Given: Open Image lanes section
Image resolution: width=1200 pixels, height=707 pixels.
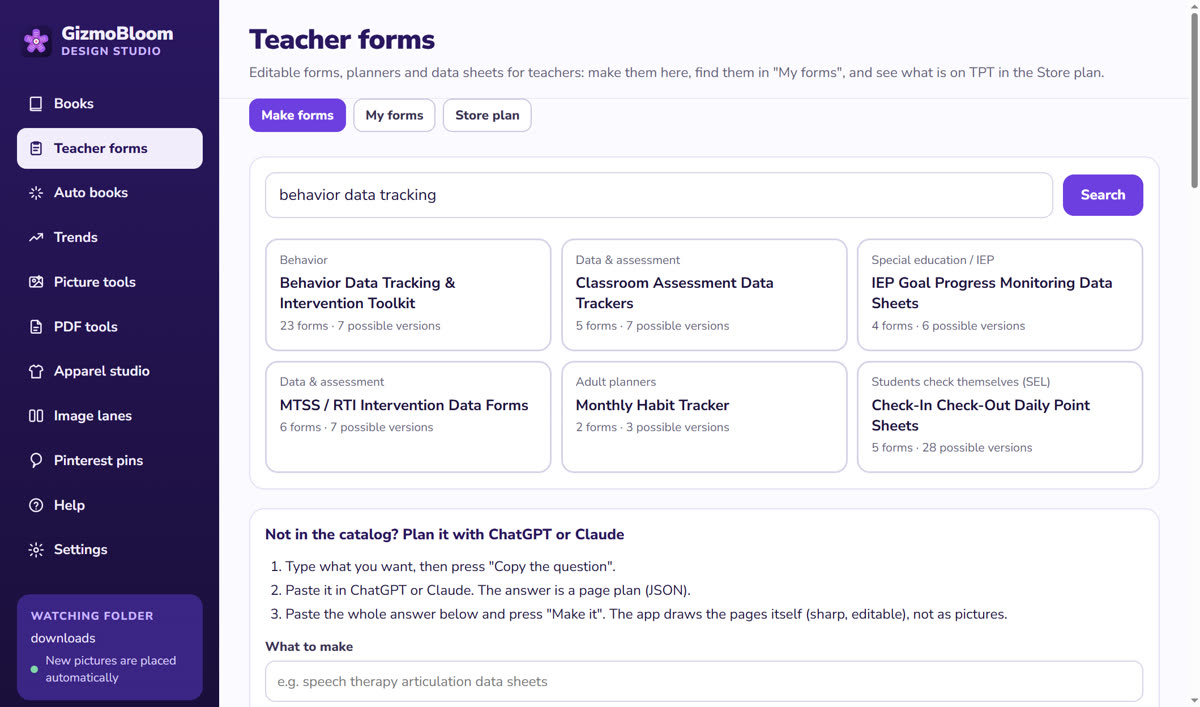Looking at the screenshot, I should [x=110, y=416].
